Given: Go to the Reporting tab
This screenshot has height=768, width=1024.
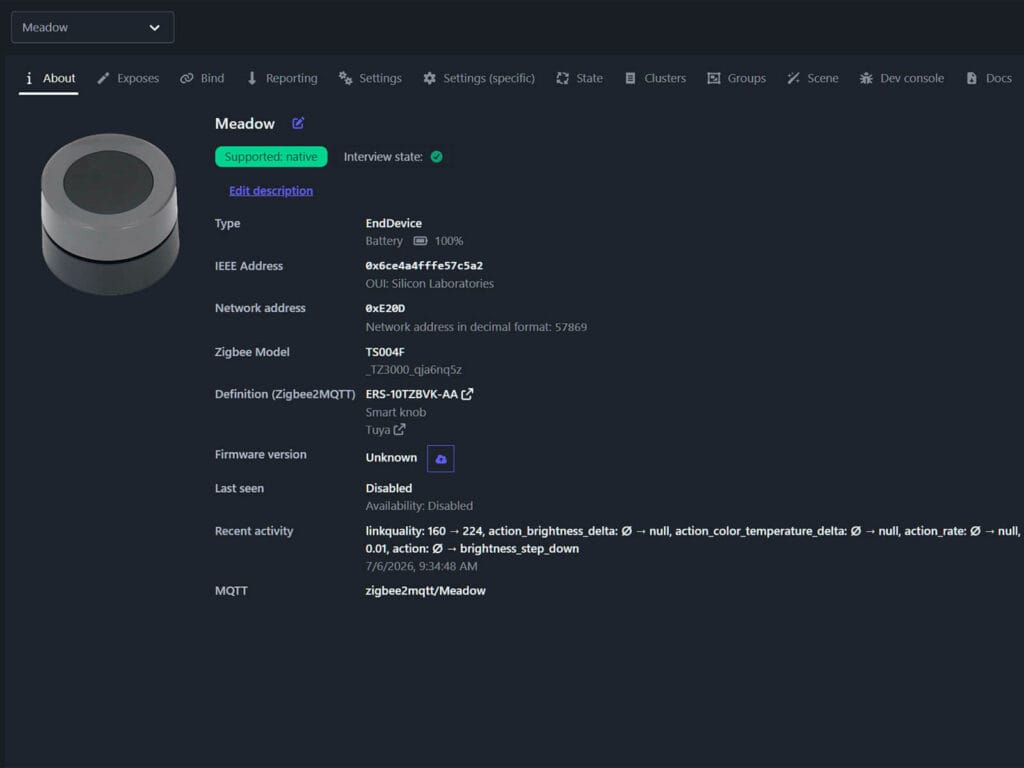Looking at the screenshot, I should point(281,78).
